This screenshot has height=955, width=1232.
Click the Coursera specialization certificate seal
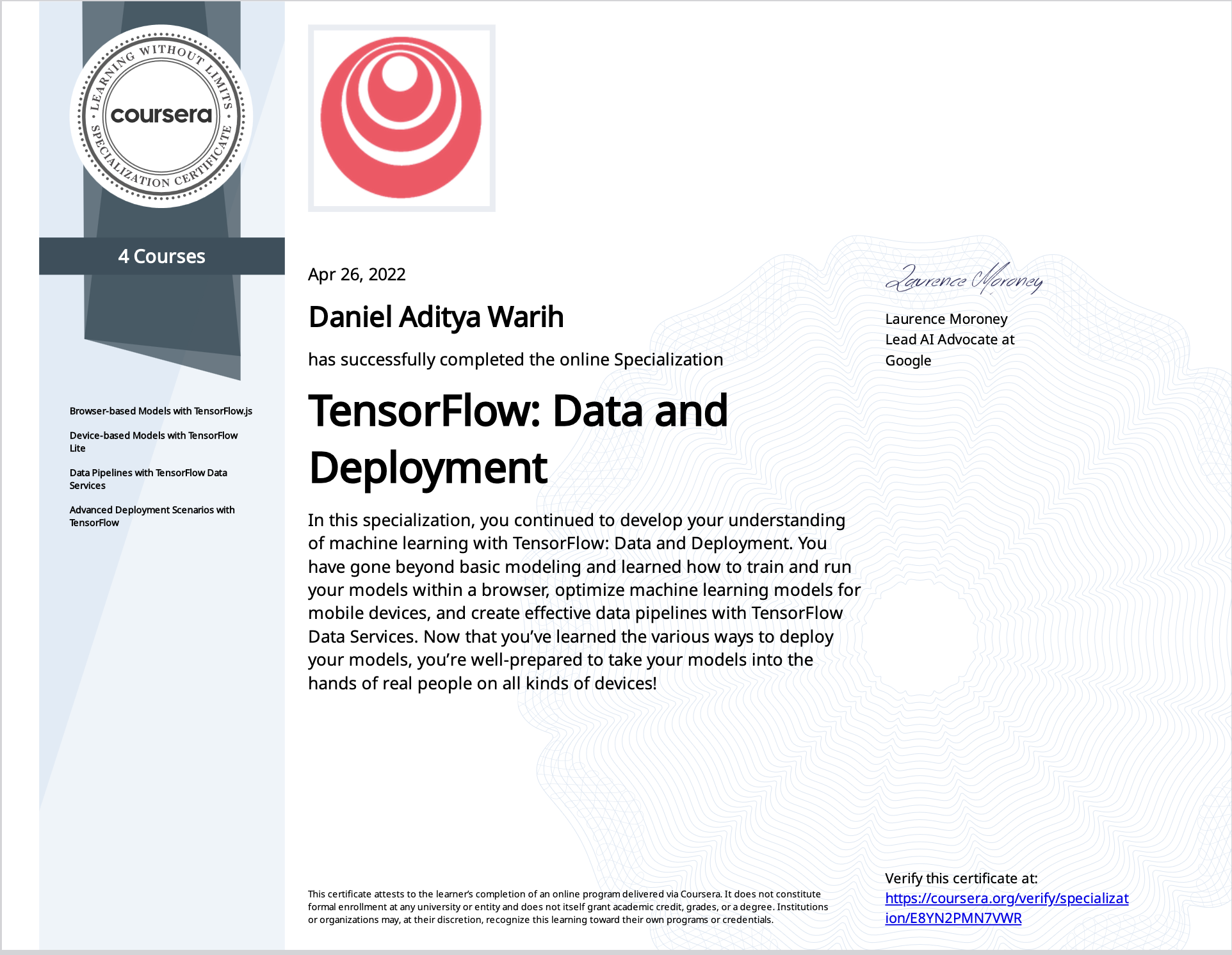[x=161, y=116]
